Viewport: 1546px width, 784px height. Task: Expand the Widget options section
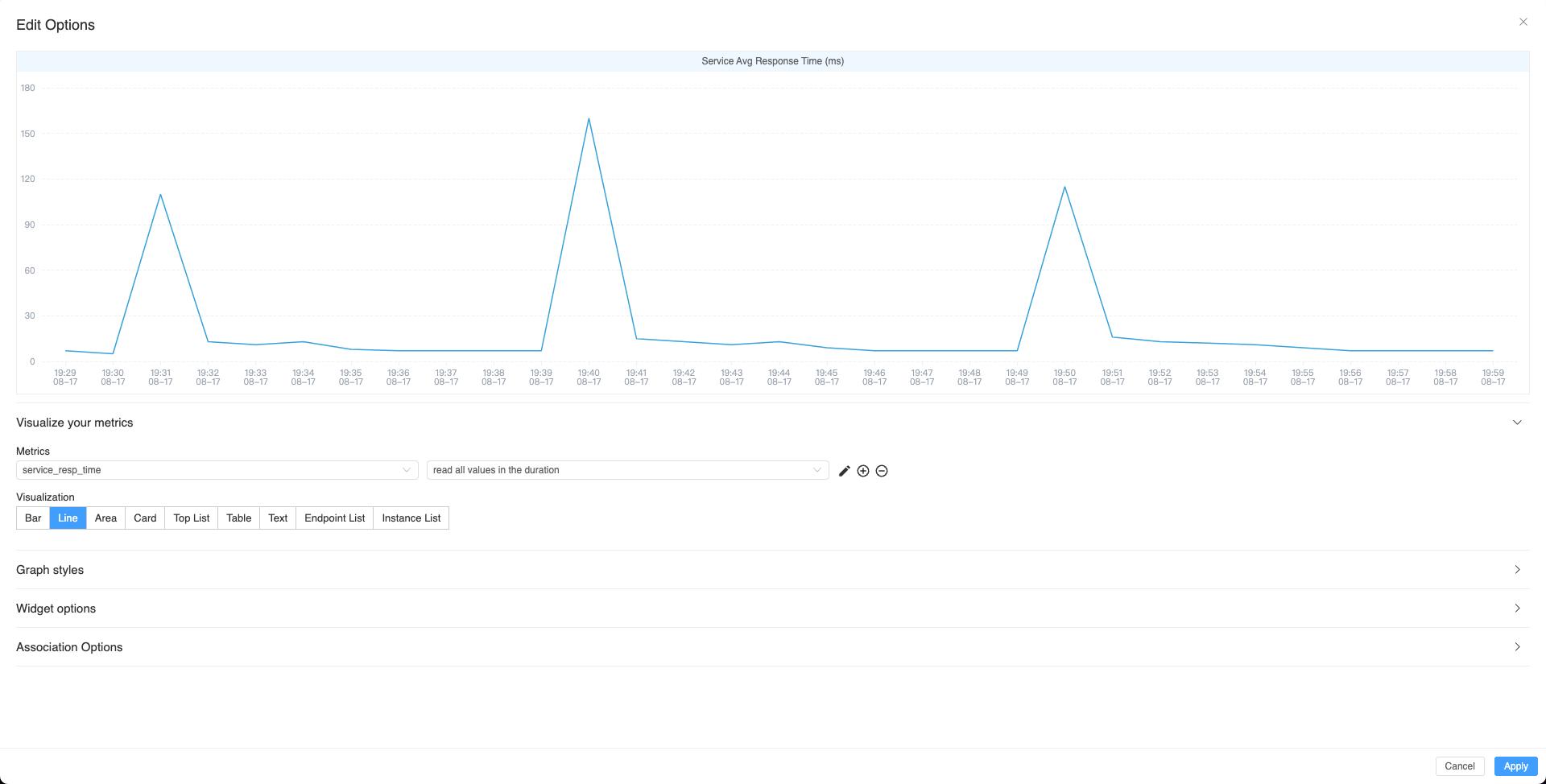772,609
